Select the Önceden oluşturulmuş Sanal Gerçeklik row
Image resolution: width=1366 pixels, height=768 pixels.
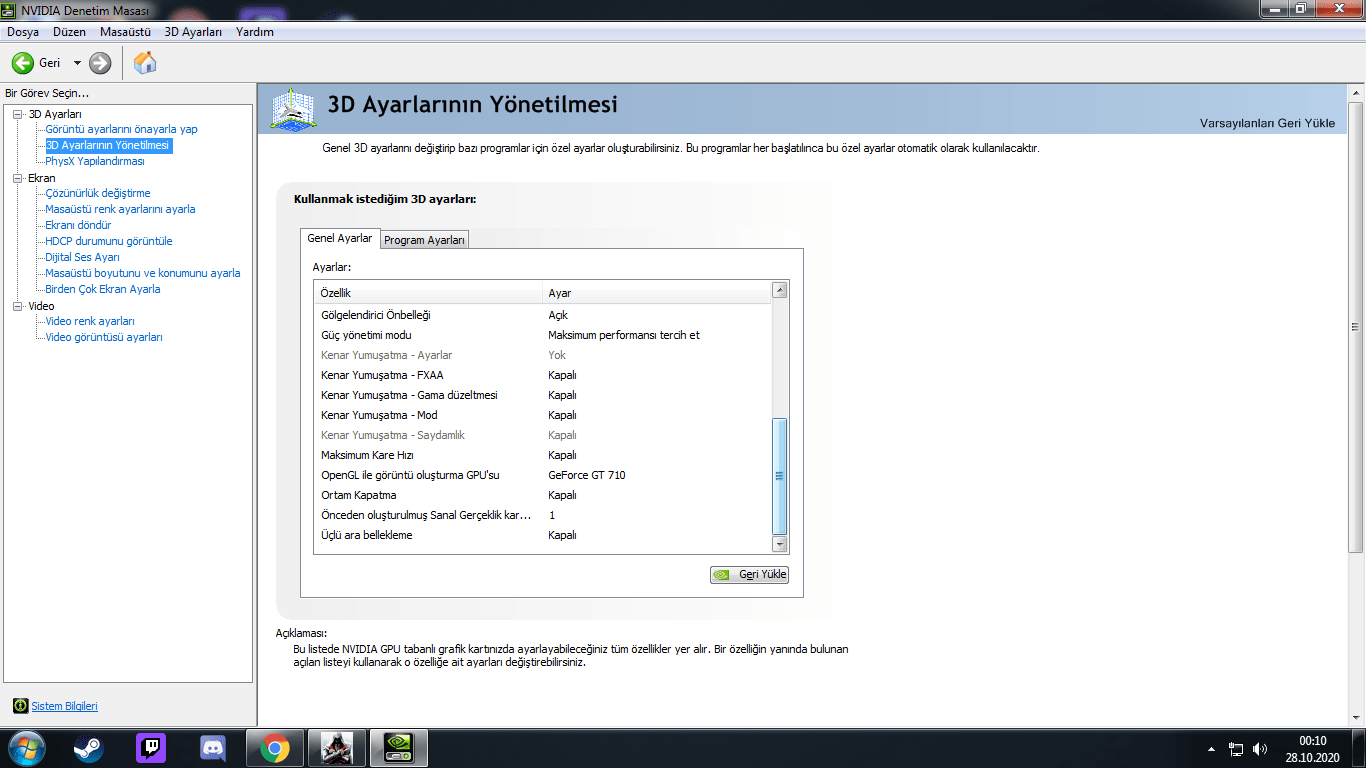pyautogui.click(x=543, y=515)
